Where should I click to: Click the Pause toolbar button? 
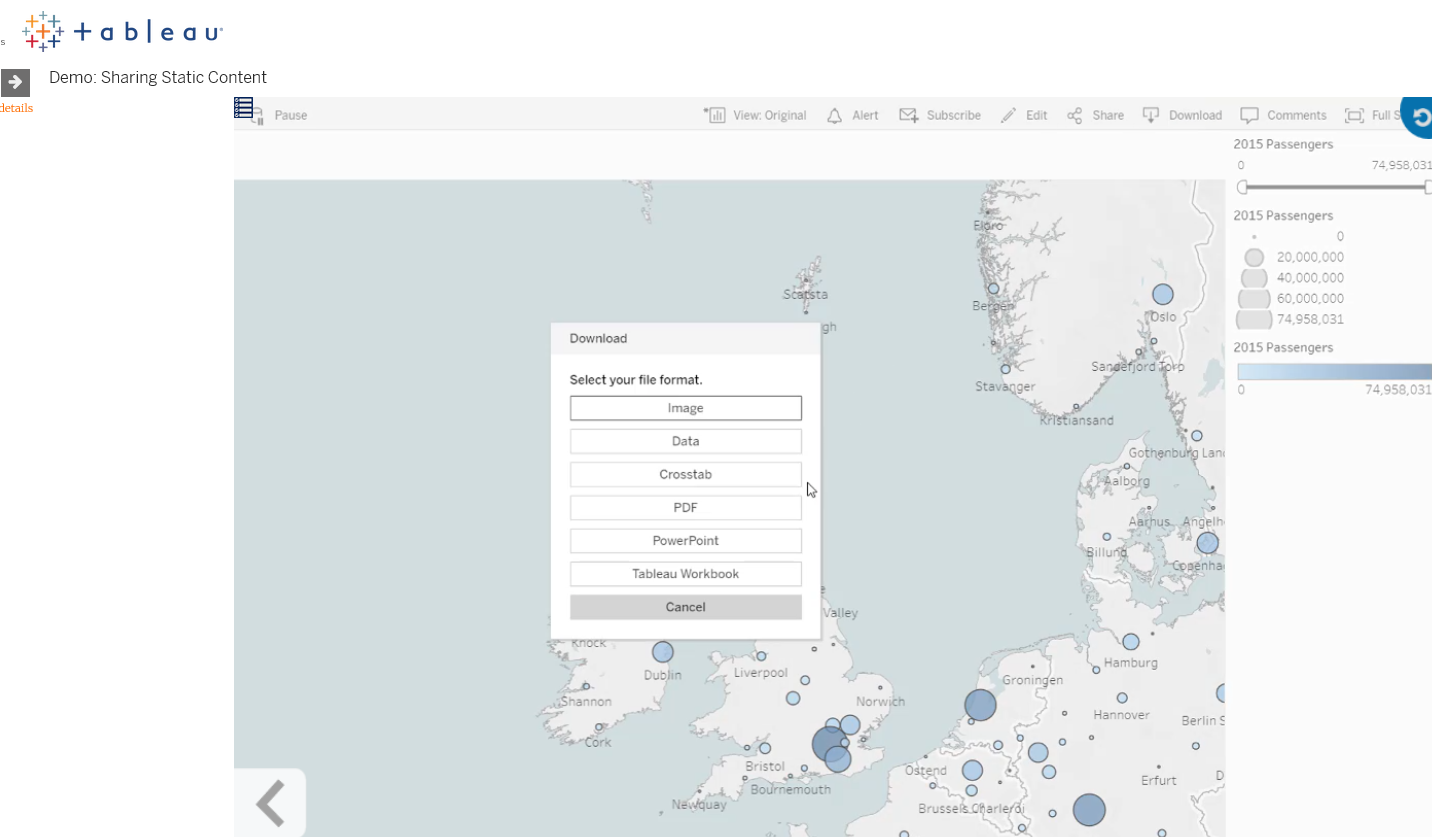(x=279, y=115)
